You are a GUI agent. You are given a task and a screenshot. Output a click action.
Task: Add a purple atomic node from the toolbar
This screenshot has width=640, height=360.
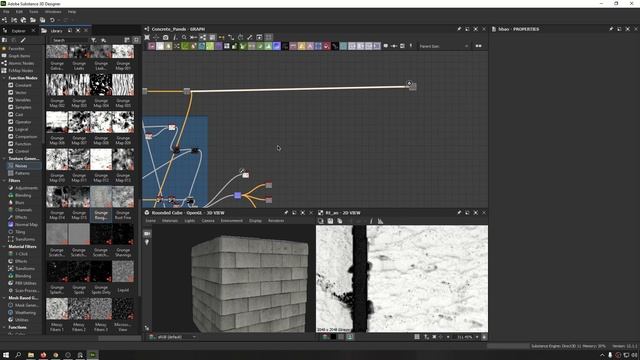[x=219, y=46]
